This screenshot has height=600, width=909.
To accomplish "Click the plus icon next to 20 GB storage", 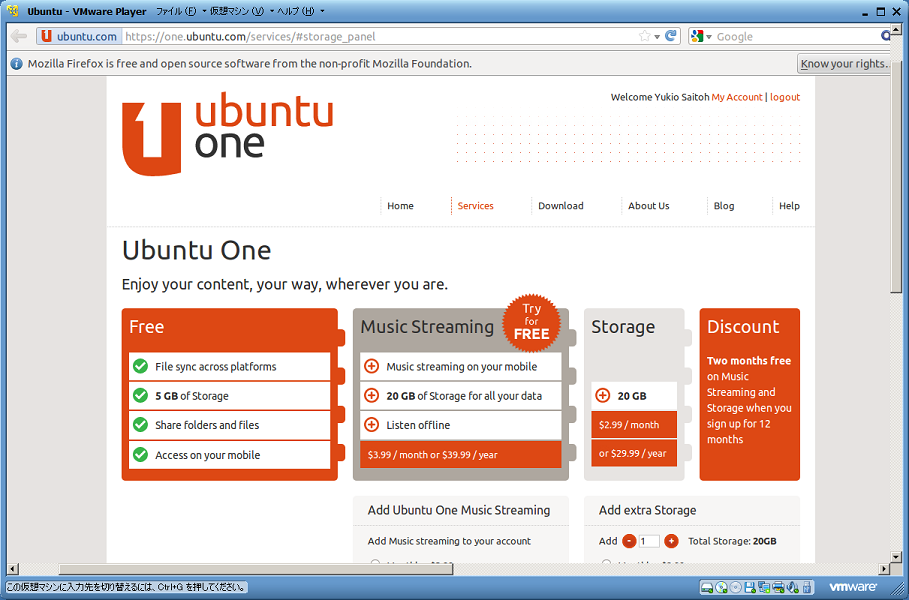I will (603, 396).
